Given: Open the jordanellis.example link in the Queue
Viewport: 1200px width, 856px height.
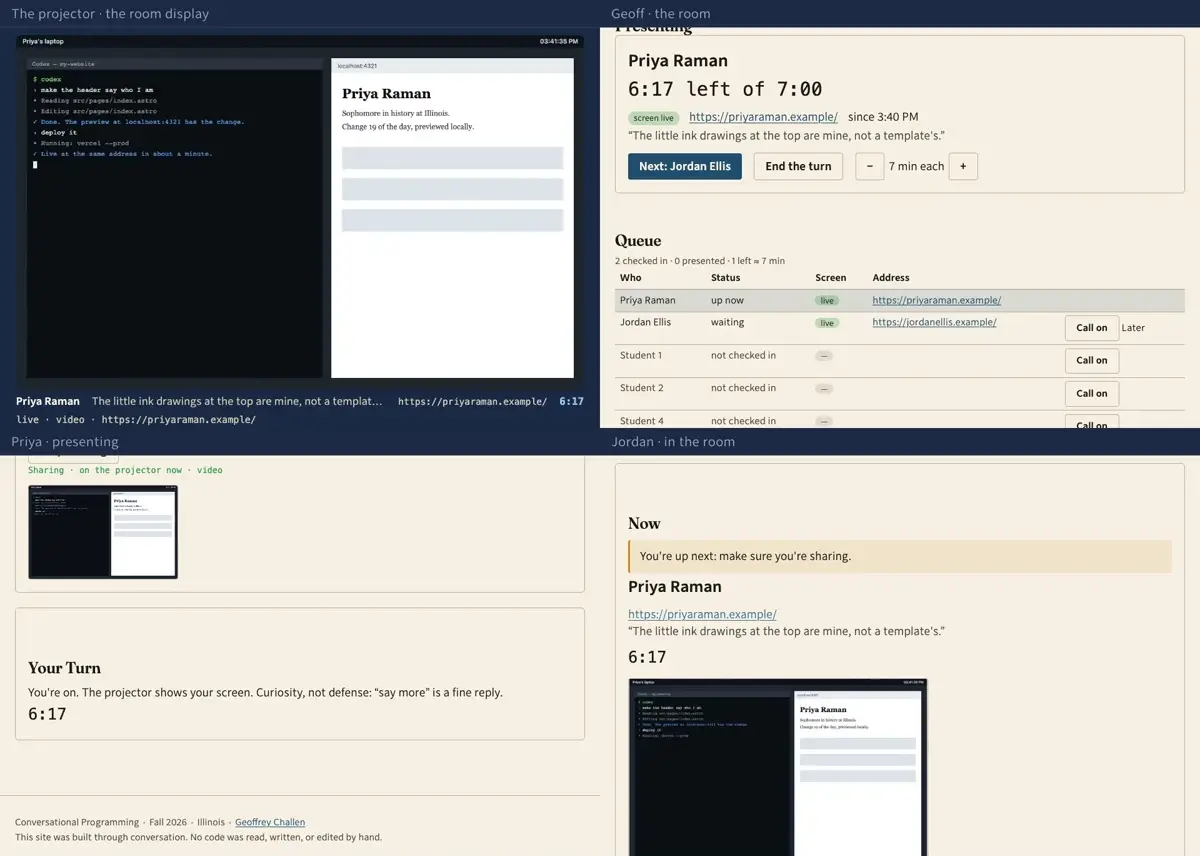Looking at the screenshot, I should pos(934,322).
